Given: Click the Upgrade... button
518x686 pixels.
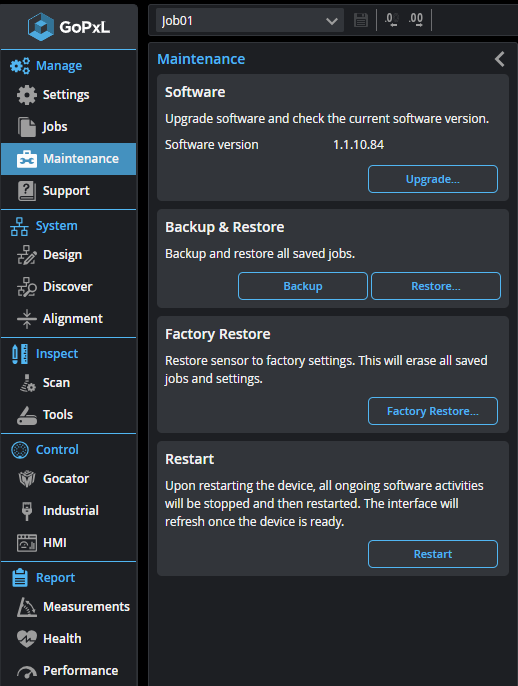Looking at the screenshot, I should coord(433,179).
